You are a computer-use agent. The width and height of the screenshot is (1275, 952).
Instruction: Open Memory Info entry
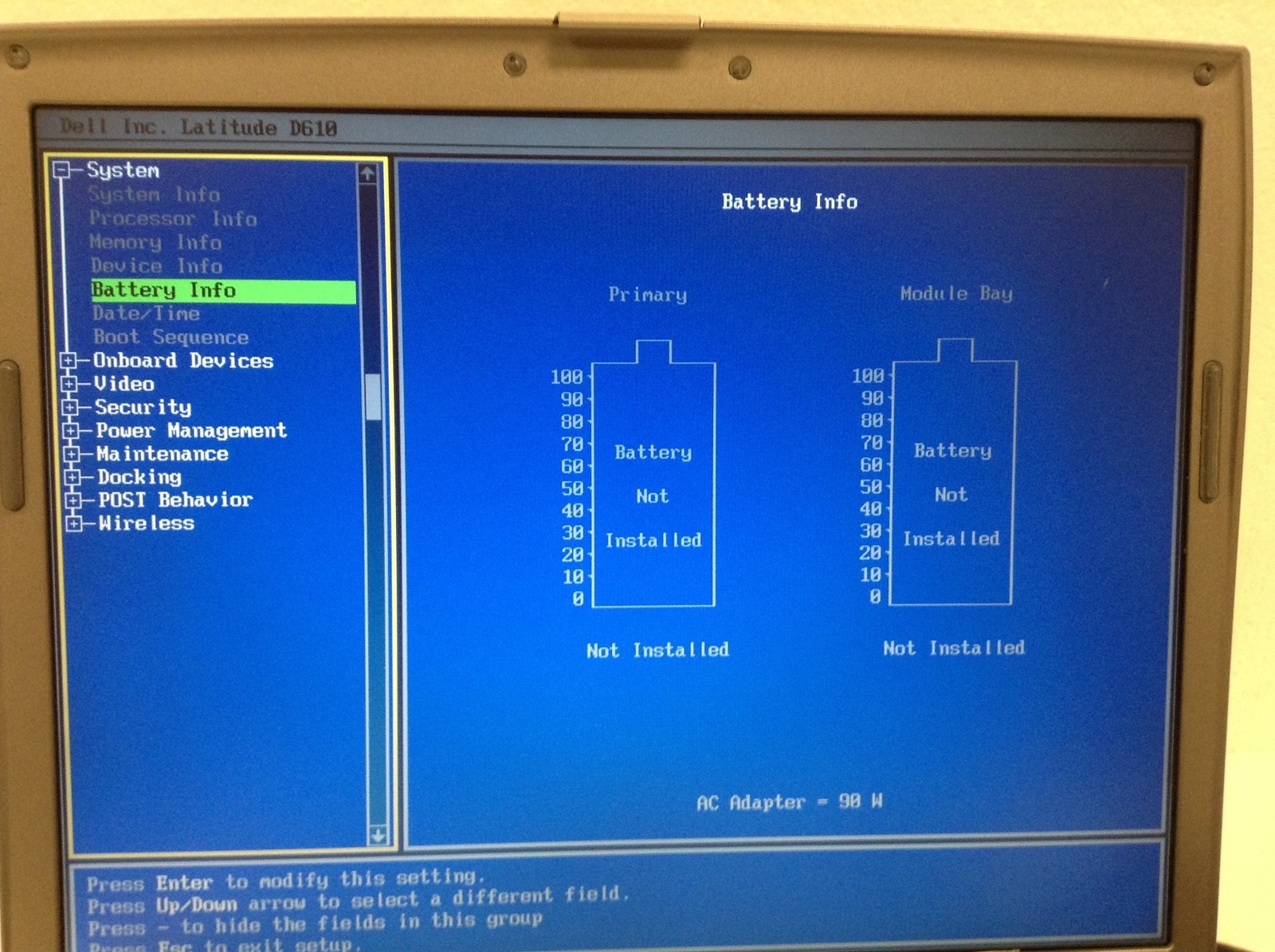pos(155,242)
